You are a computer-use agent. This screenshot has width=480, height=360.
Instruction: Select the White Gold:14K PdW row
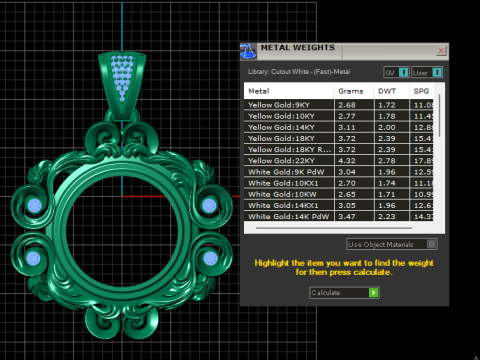pos(339,216)
